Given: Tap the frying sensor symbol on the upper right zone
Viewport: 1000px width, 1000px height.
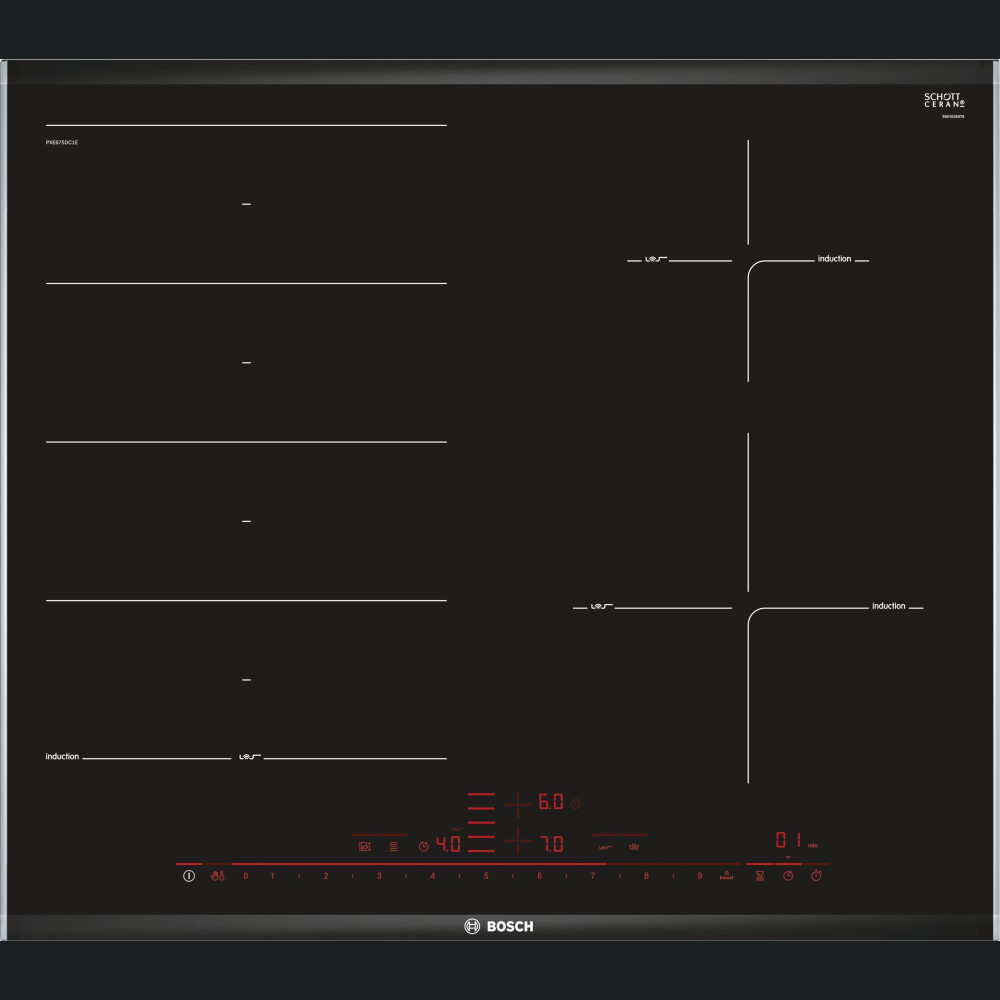Looking at the screenshot, I should click(656, 259).
